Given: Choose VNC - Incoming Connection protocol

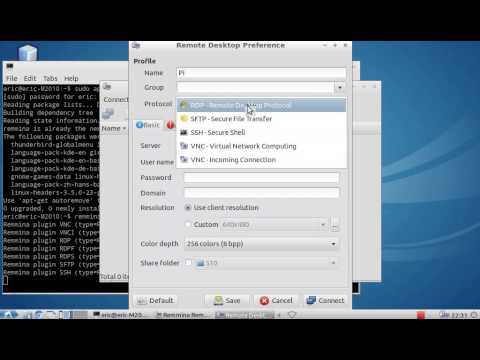Looking at the screenshot, I should [261, 160].
